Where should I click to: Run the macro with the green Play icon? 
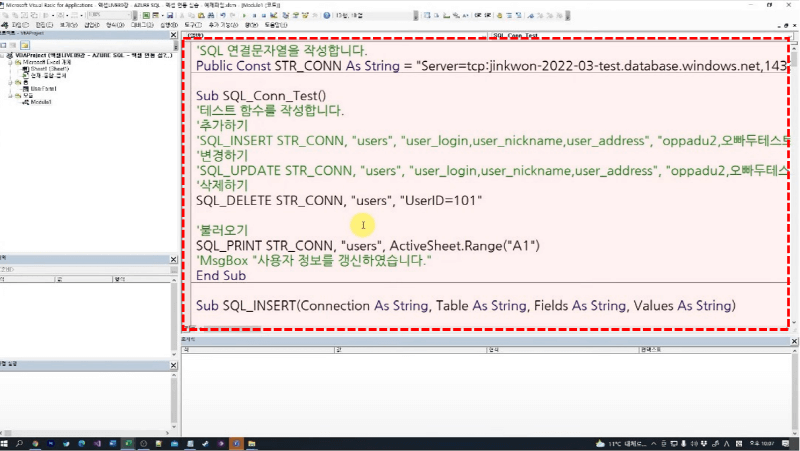244,15
